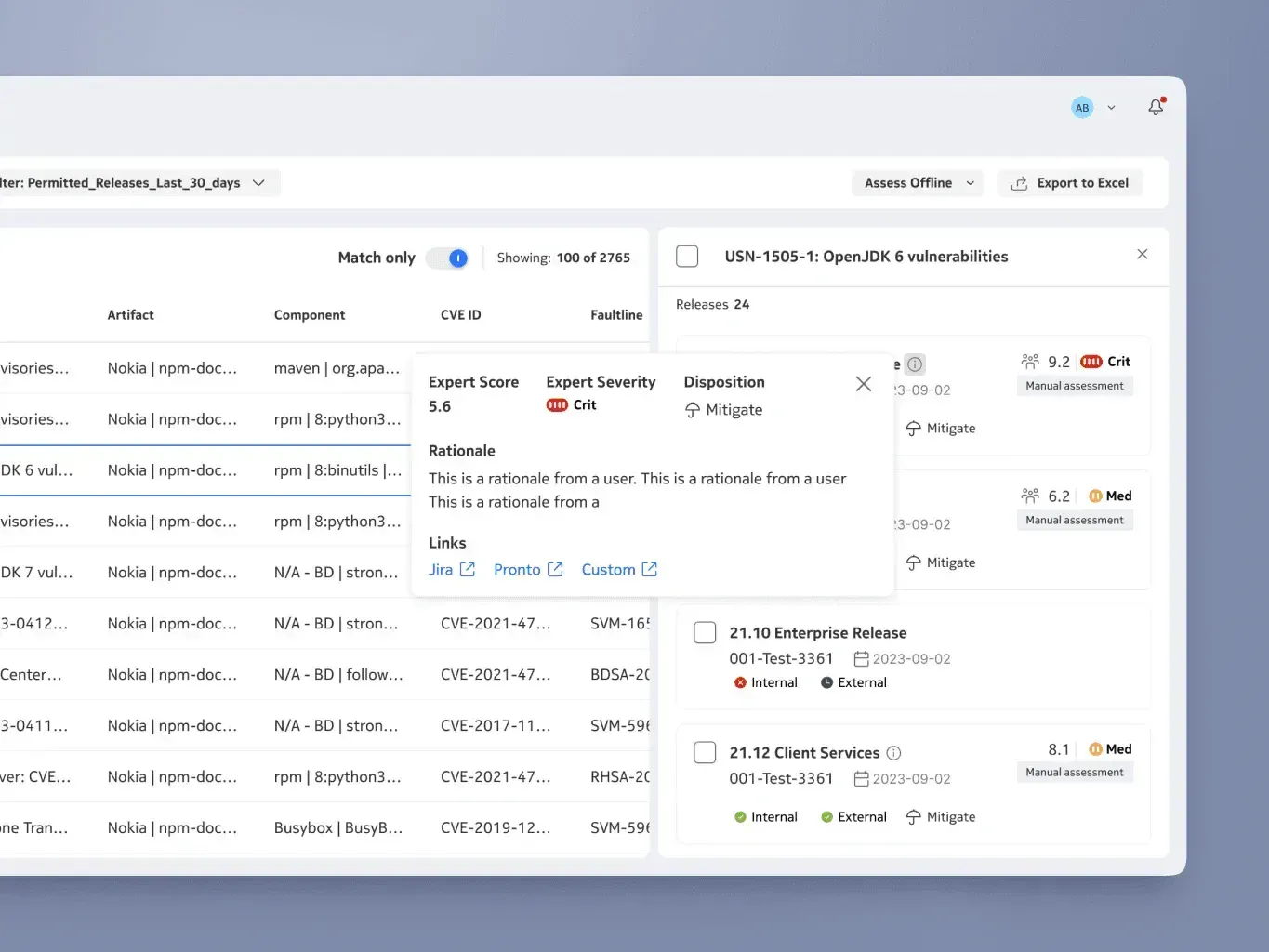
Task: Click the Crit severity icon in popup
Action: click(557, 405)
